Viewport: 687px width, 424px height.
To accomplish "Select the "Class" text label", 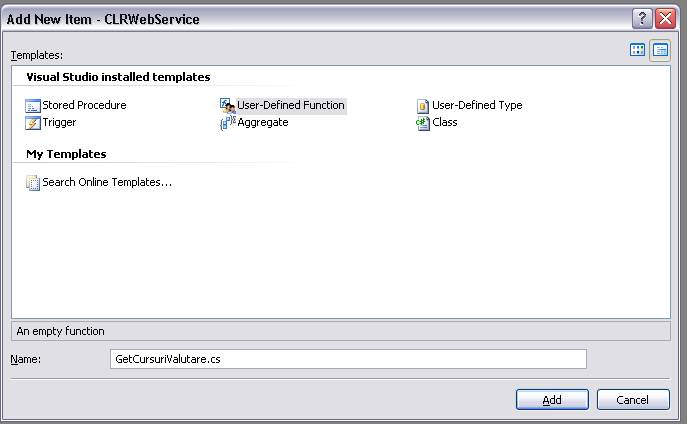I will (445, 122).
